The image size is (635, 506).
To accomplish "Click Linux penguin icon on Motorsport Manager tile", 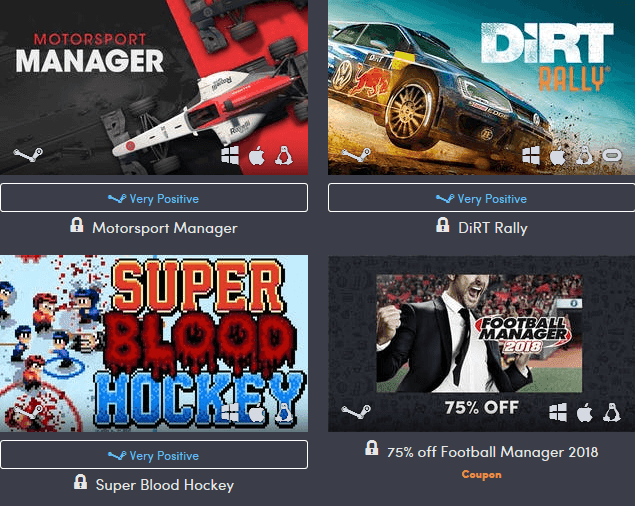I will click(283, 156).
